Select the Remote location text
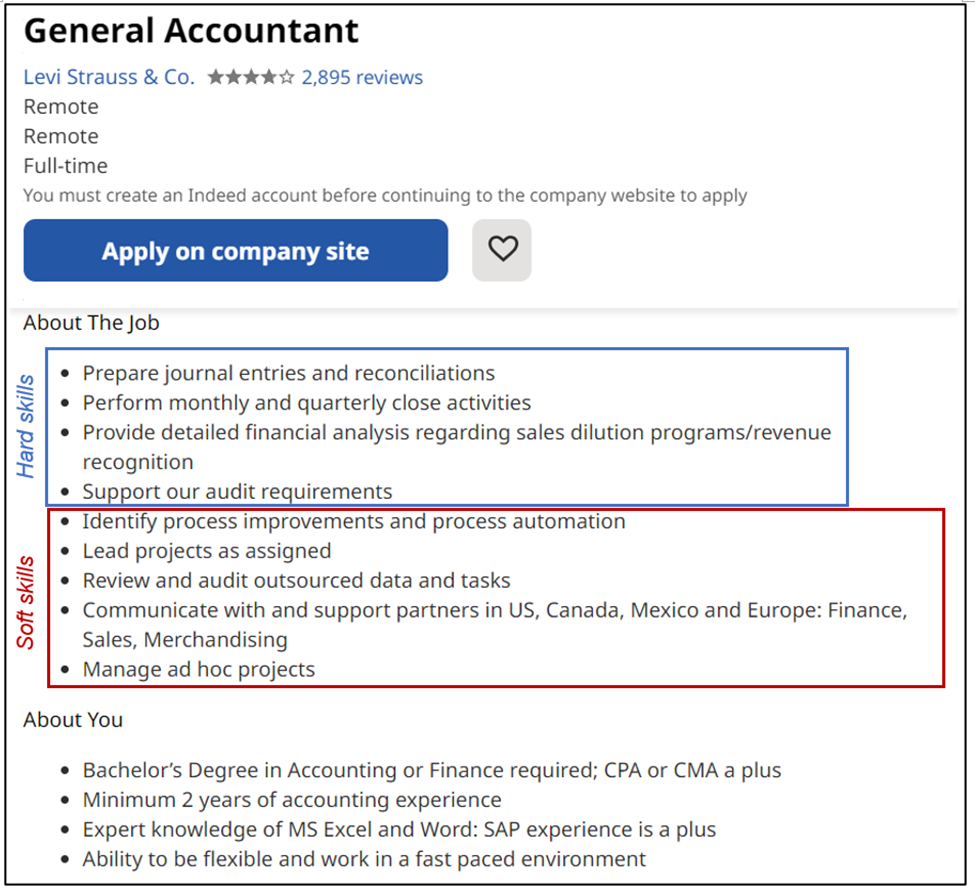The height and width of the screenshot is (895, 975). click(x=60, y=106)
